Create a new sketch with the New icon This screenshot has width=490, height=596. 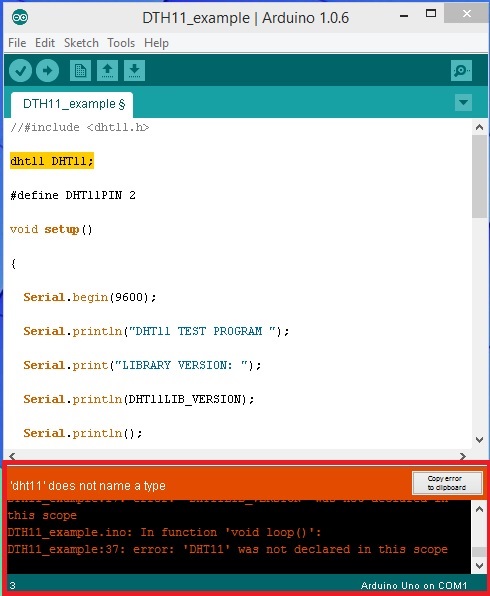tap(80, 71)
